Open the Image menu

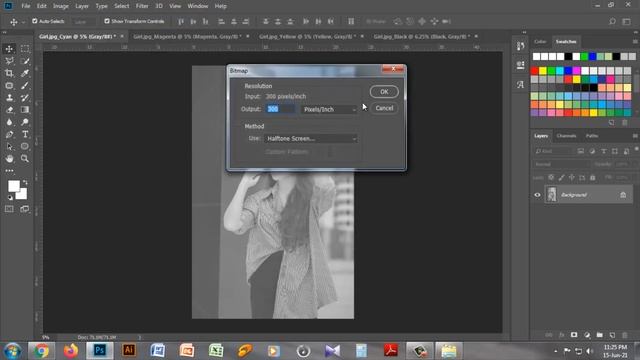tap(61, 6)
